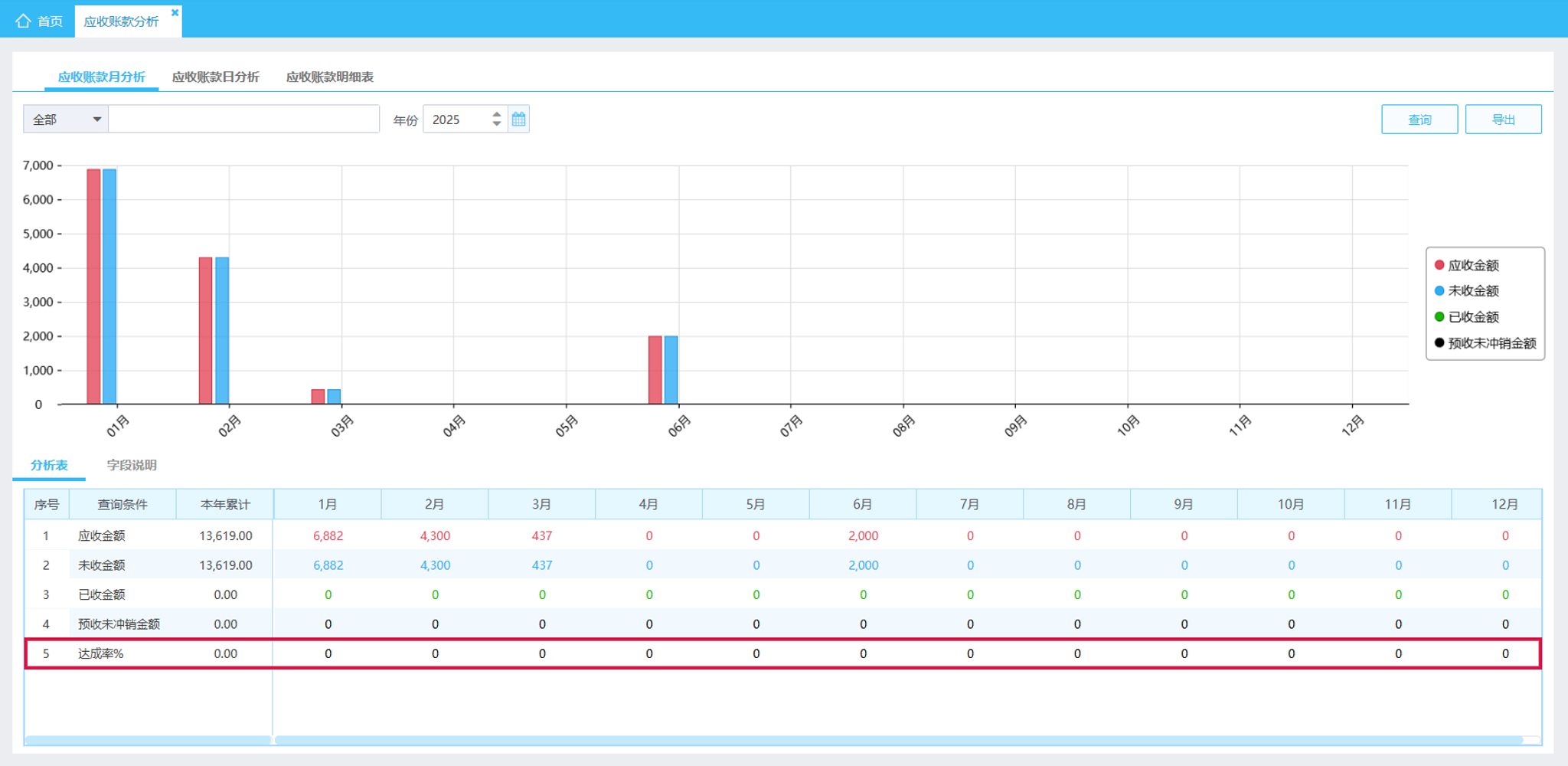Switch to 应收账款日分析 tab
This screenshot has width=1568, height=766.
tap(215, 77)
